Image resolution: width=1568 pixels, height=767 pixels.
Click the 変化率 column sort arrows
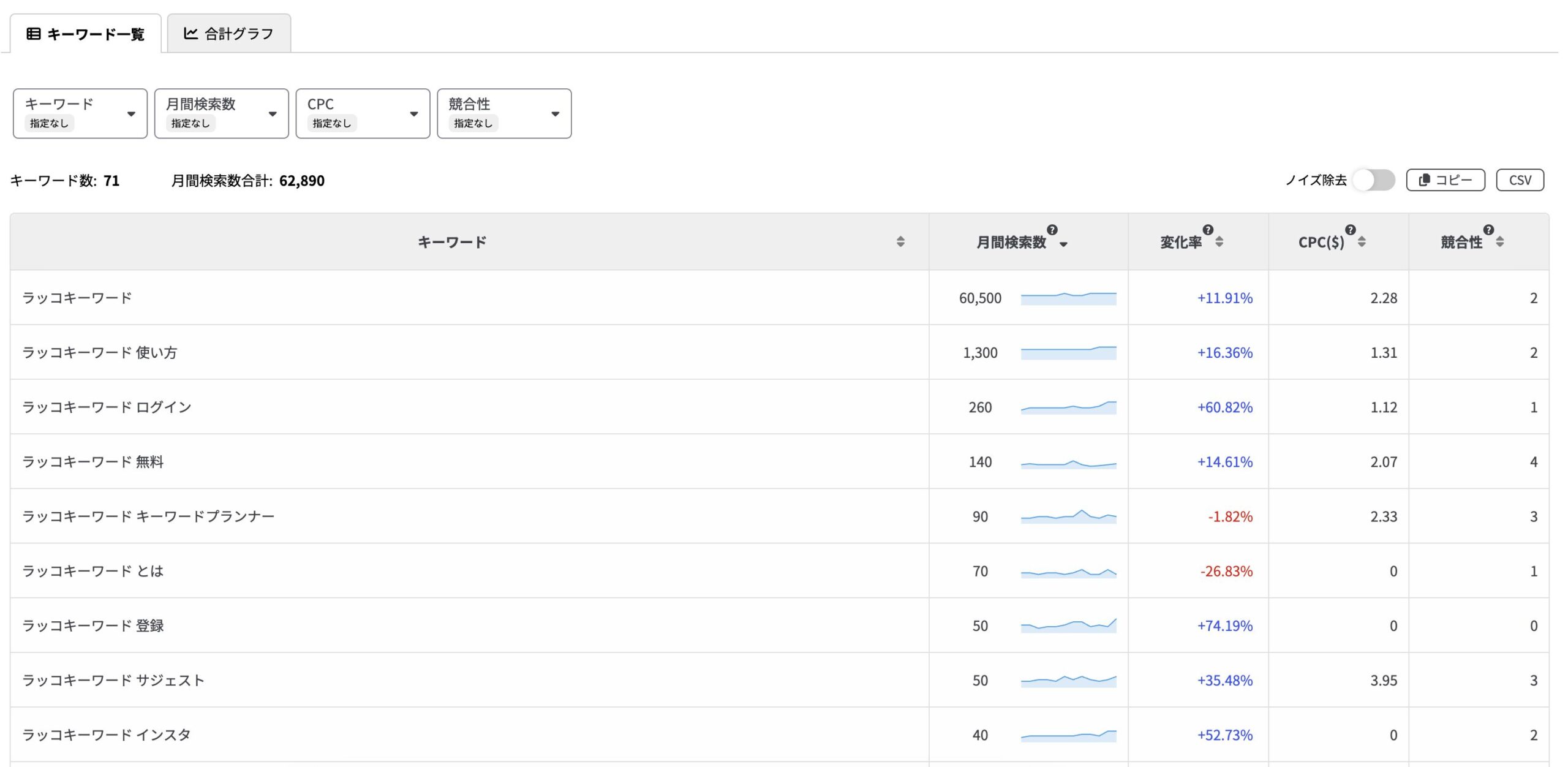[x=1219, y=241]
